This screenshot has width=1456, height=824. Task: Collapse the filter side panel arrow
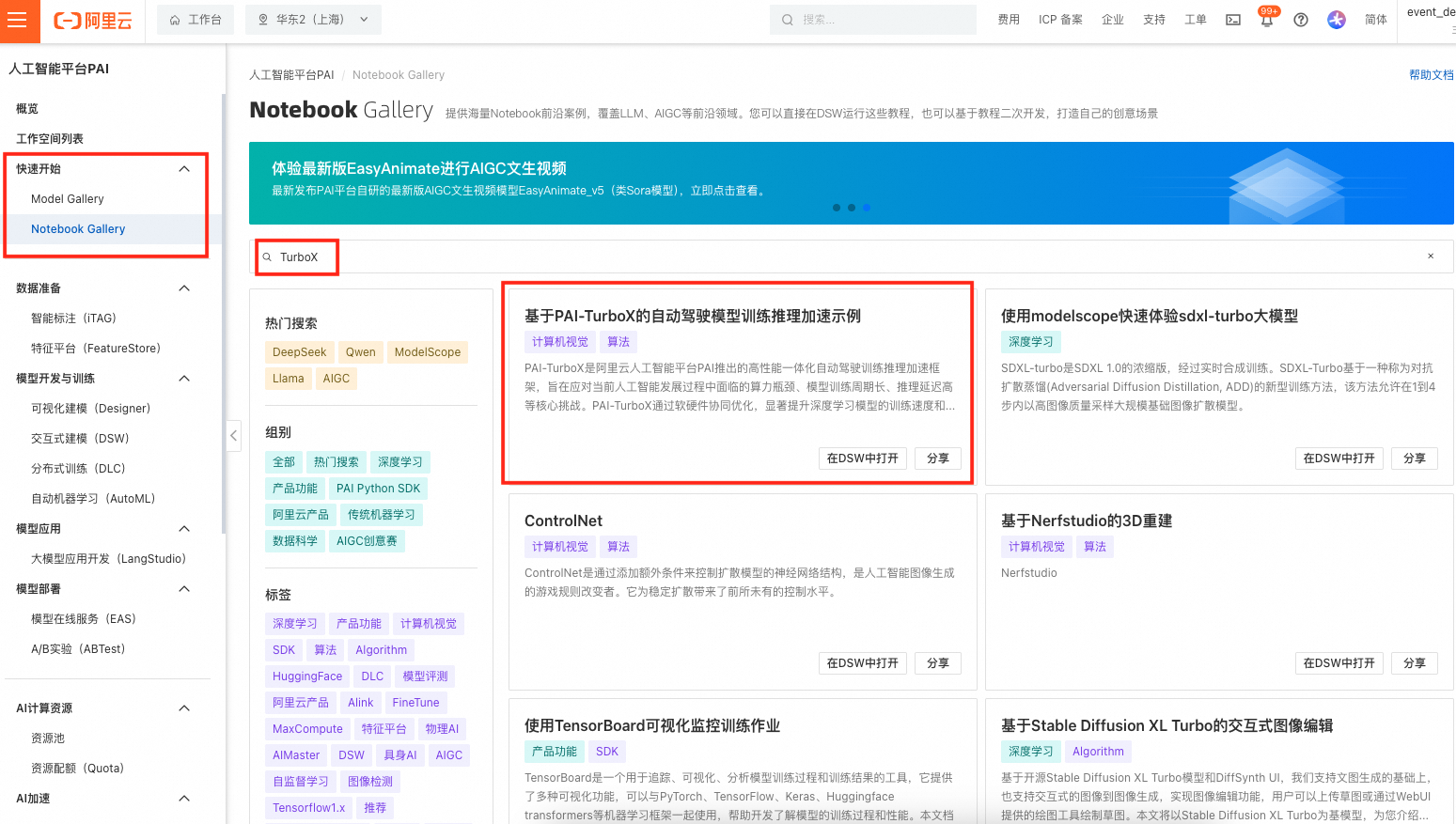(234, 435)
